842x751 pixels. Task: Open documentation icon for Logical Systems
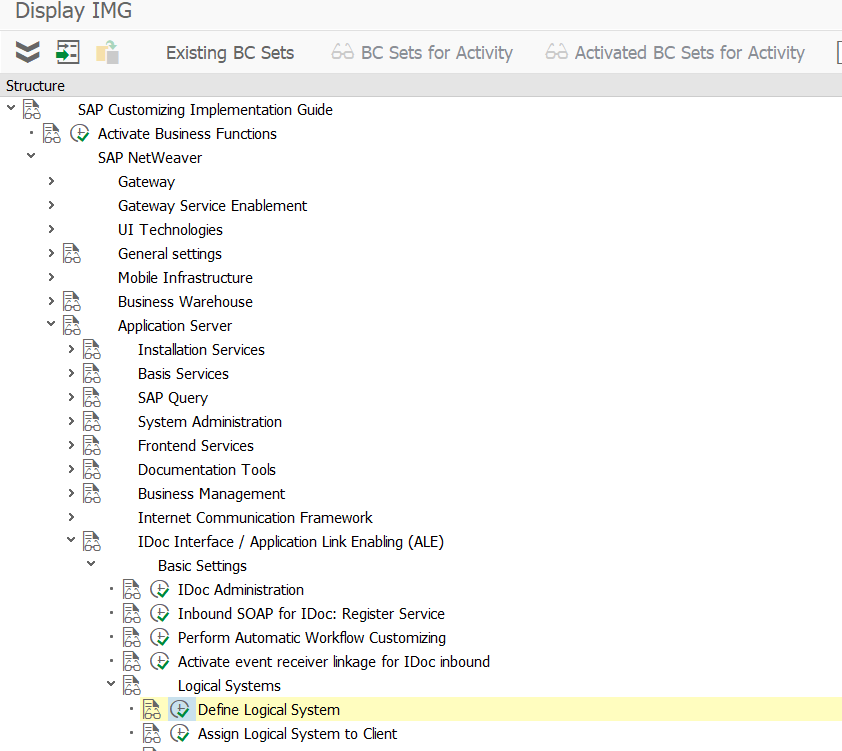point(132,686)
